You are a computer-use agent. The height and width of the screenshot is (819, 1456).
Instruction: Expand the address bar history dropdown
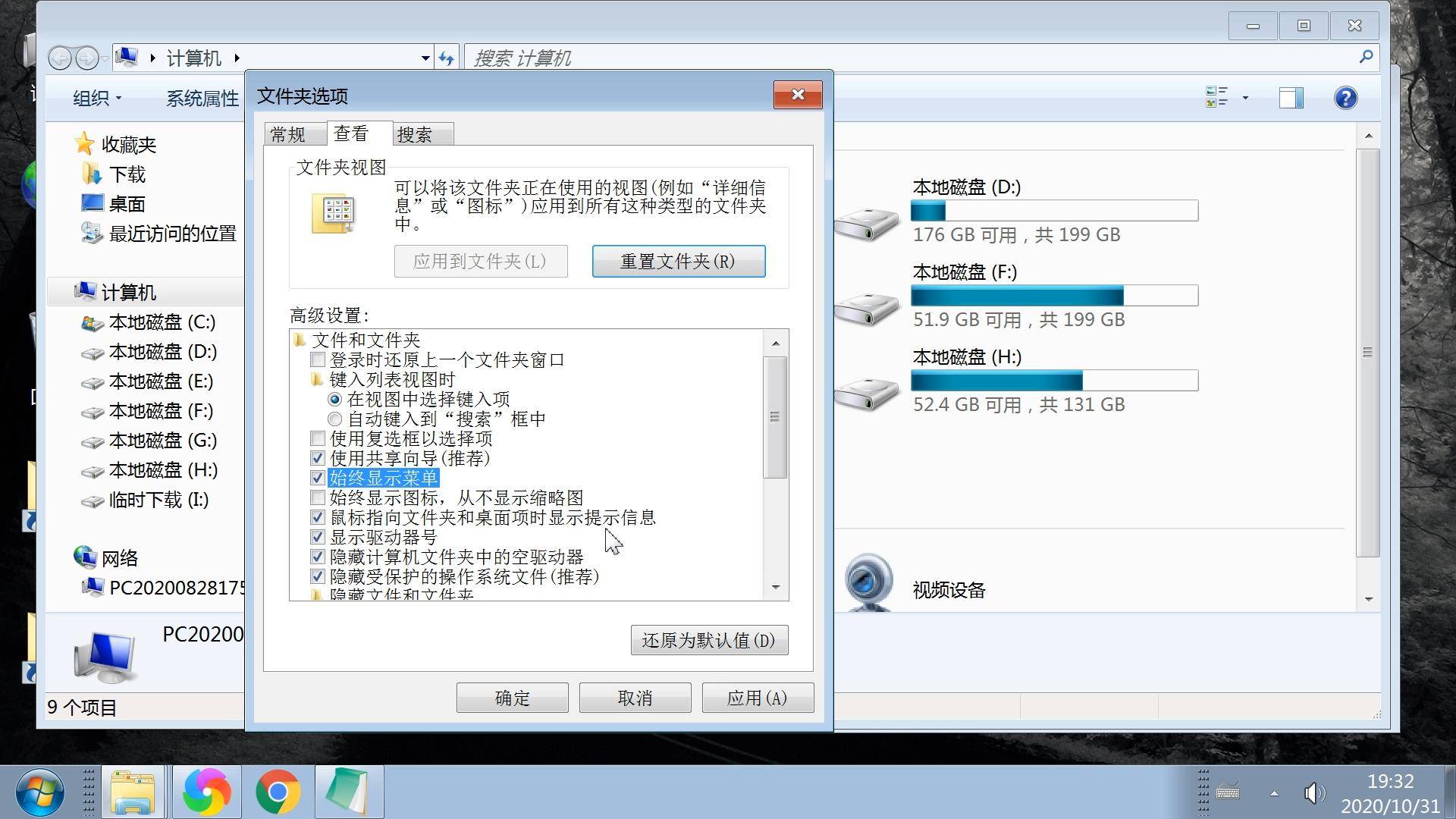click(x=425, y=58)
